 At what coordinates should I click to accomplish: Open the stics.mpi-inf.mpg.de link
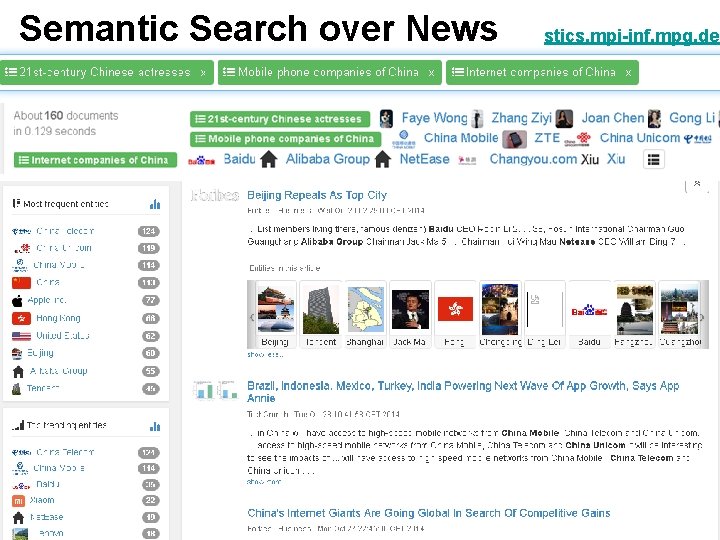coord(631,36)
